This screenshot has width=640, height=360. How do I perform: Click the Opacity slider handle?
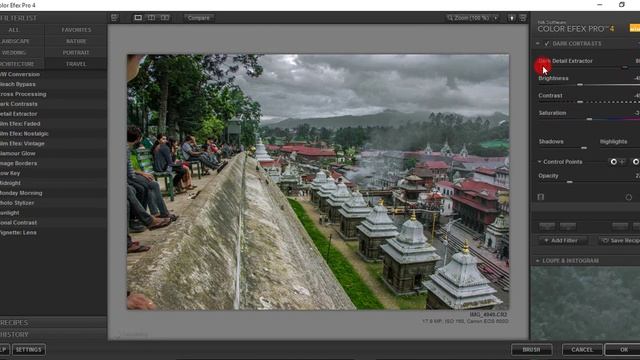569,182
